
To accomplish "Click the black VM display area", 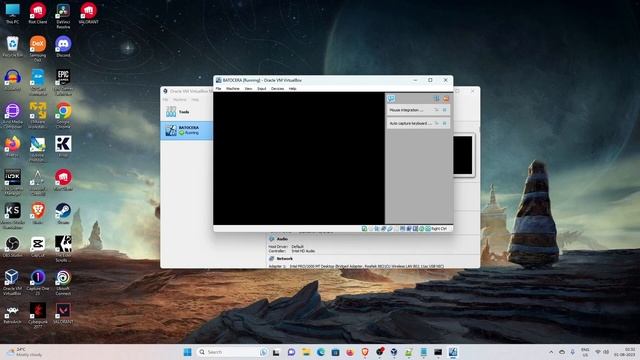I will pyautogui.click(x=299, y=158).
